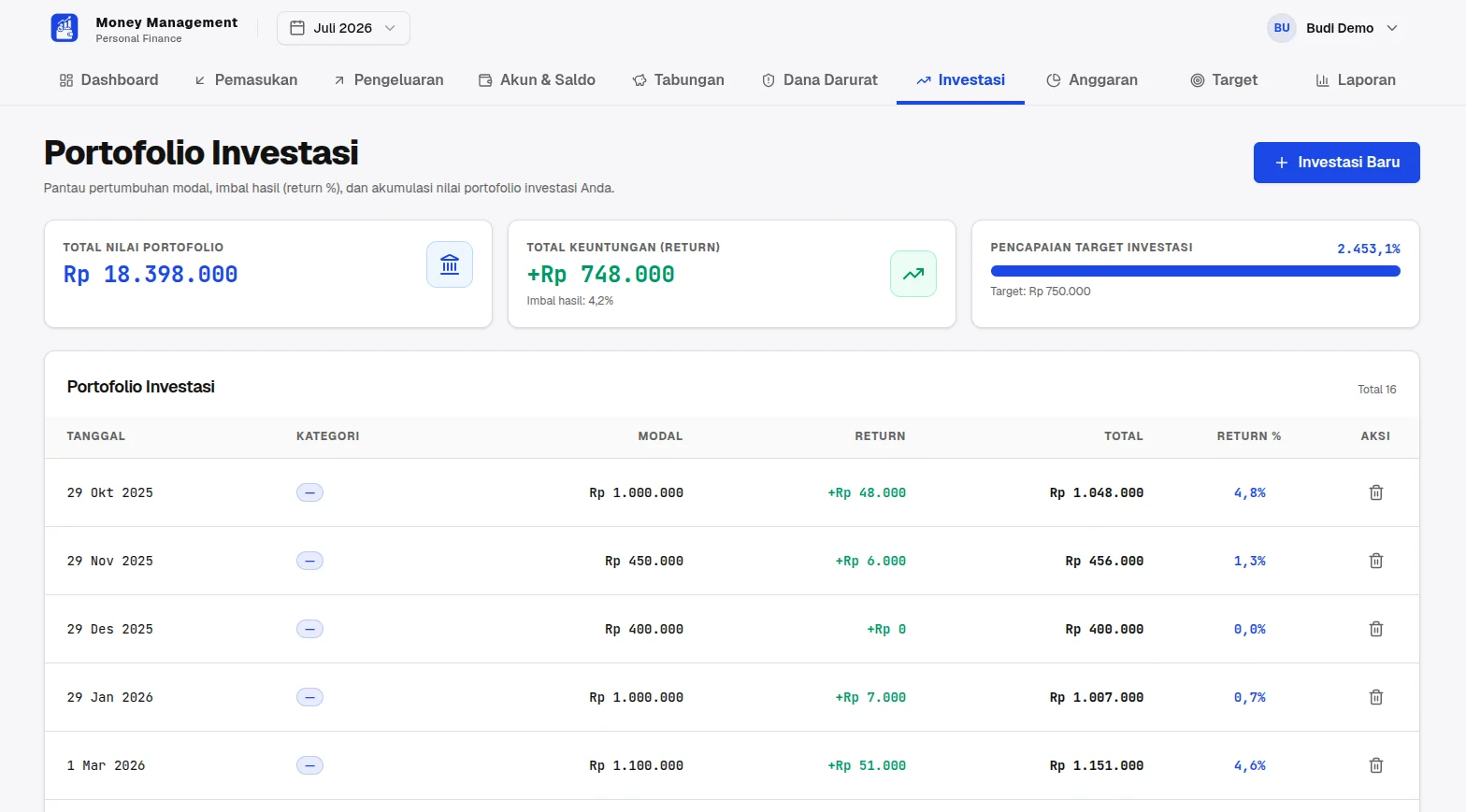Screen dimensions: 1466x812
Task: Click category badge for 1 Mar 2026
Action: point(309,765)
